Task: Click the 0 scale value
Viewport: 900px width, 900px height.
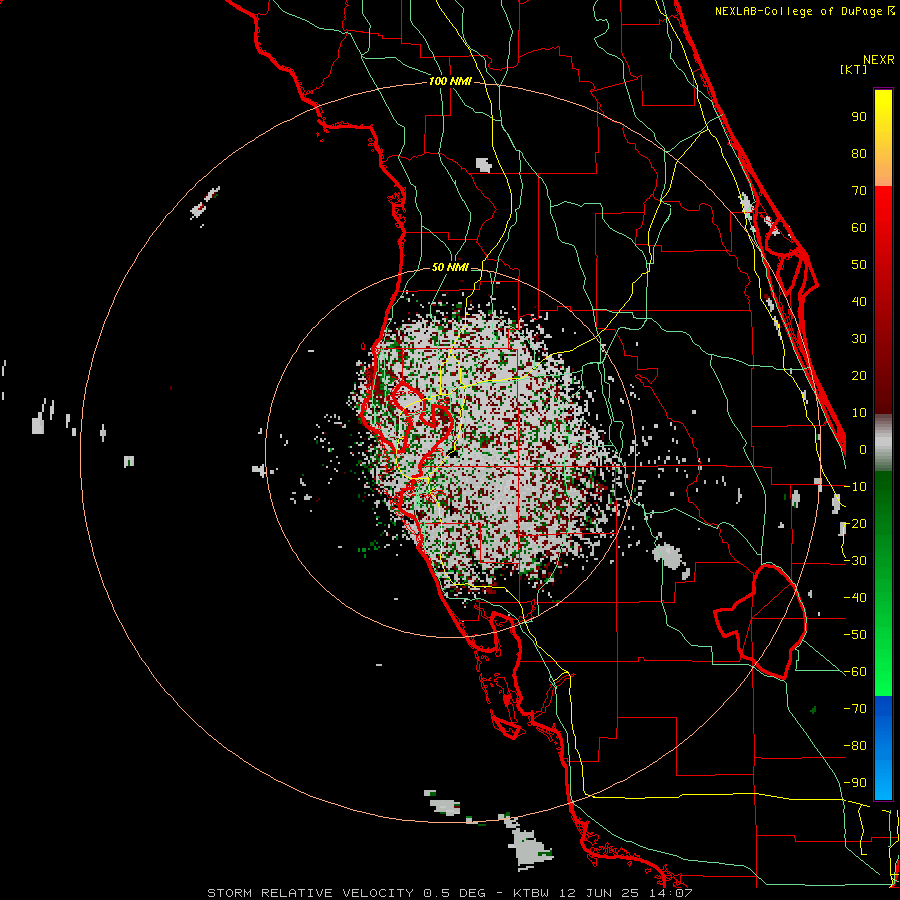Action: 863,449
